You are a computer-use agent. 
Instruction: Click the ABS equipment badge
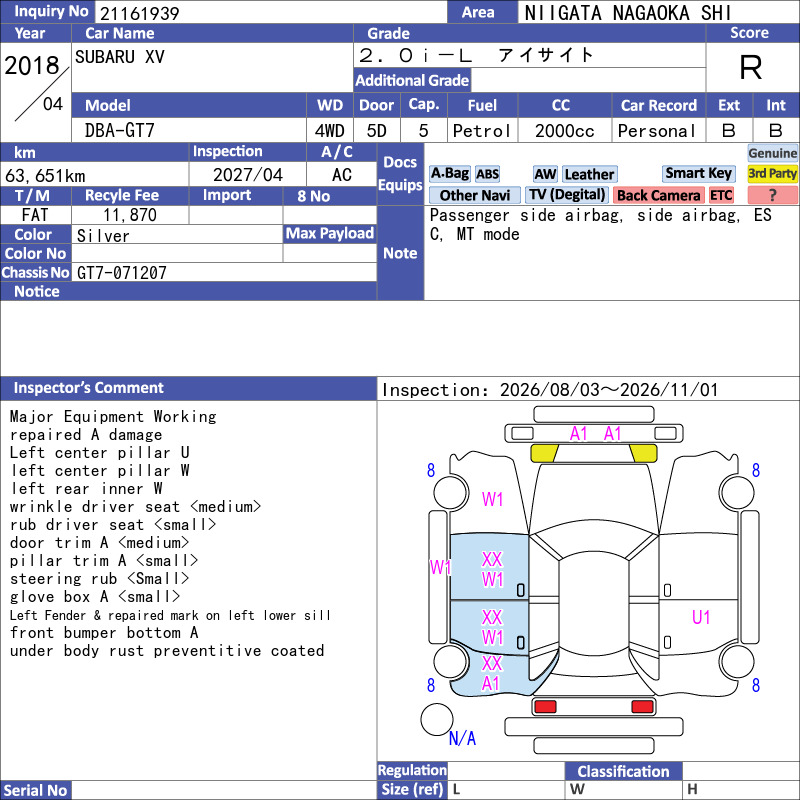pyautogui.click(x=487, y=174)
